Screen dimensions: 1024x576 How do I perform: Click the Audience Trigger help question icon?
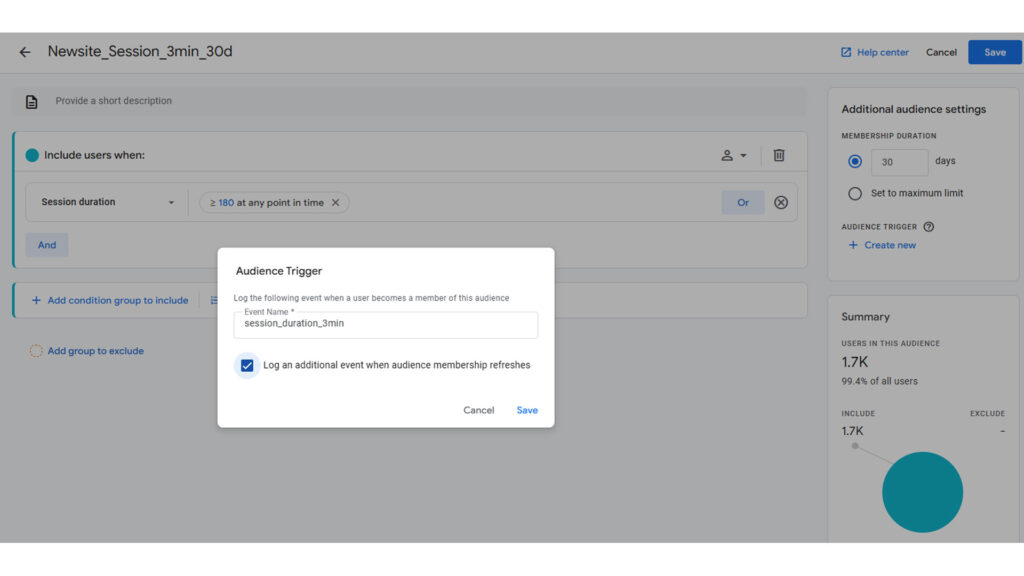pos(929,227)
